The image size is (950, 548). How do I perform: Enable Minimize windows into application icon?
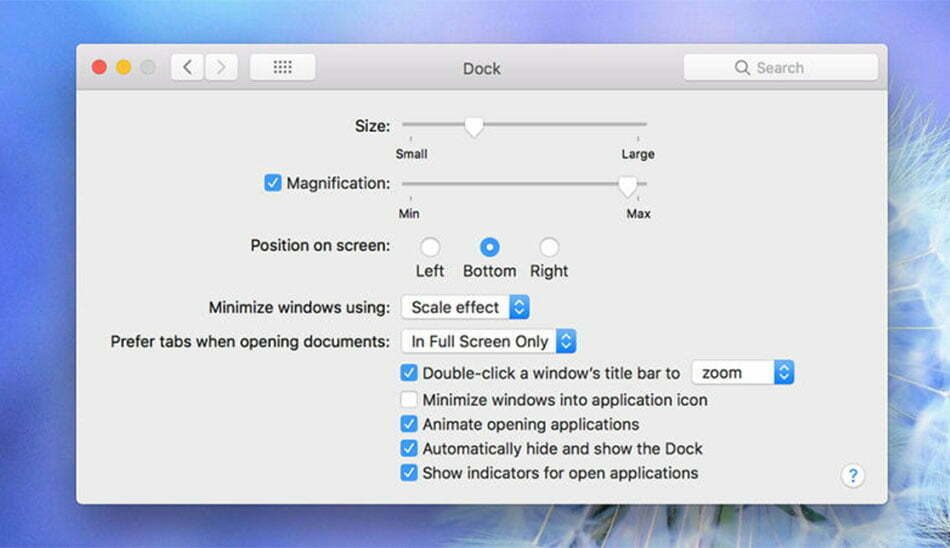409,400
